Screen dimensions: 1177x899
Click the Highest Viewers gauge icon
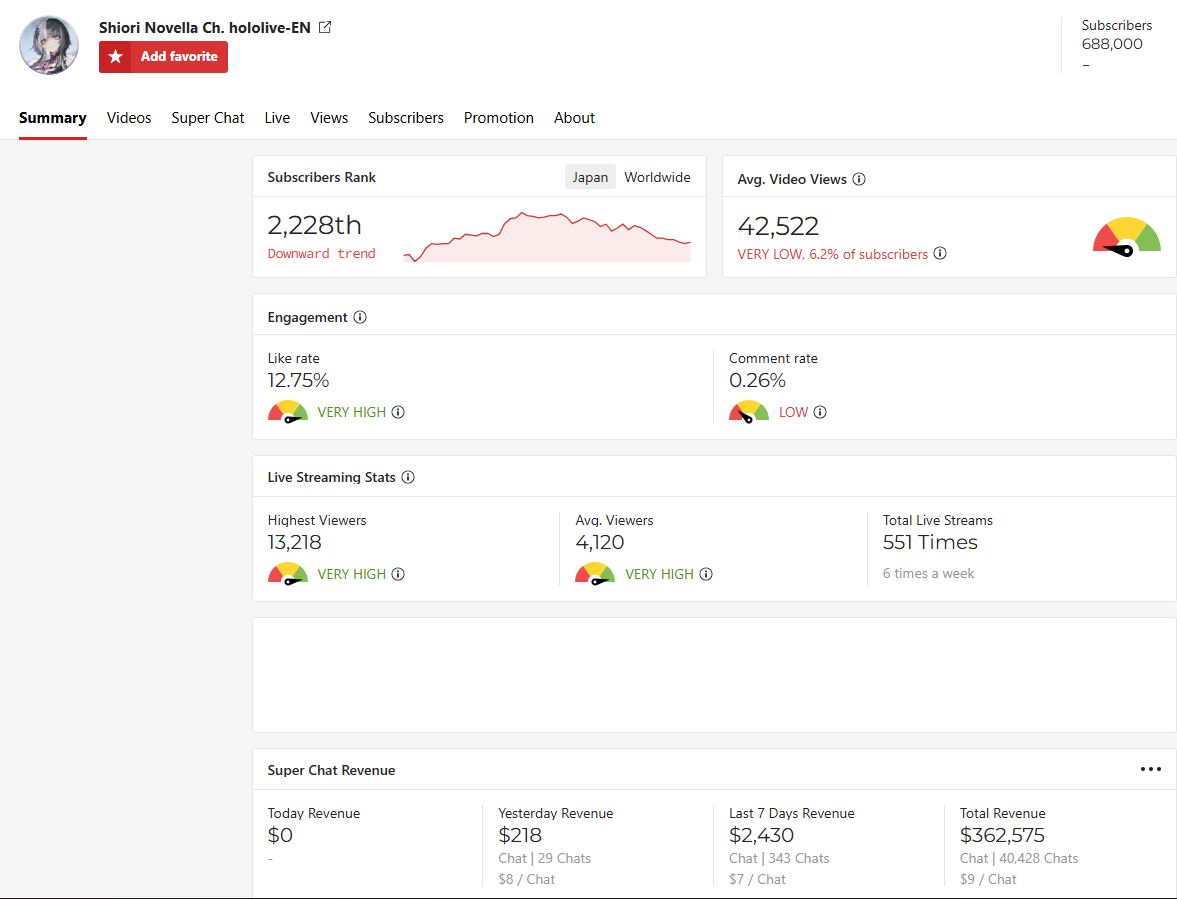point(287,574)
